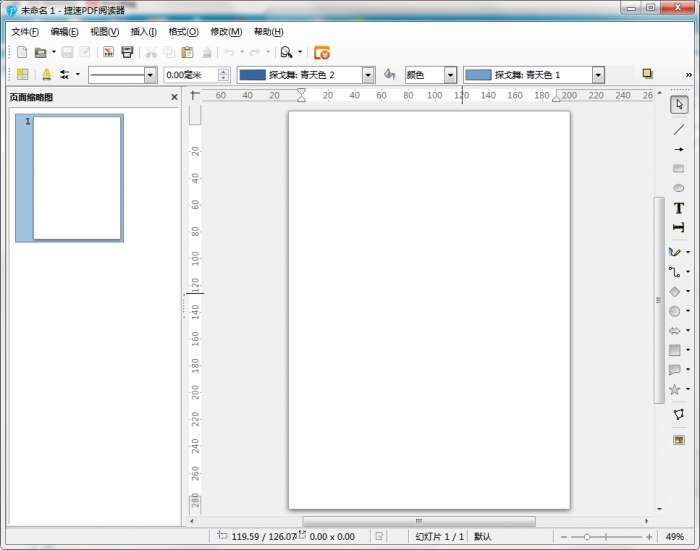The height and width of the screenshot is (550, 700).
Task: Select the Text tool in drawing toolbar
Action: 678,208
